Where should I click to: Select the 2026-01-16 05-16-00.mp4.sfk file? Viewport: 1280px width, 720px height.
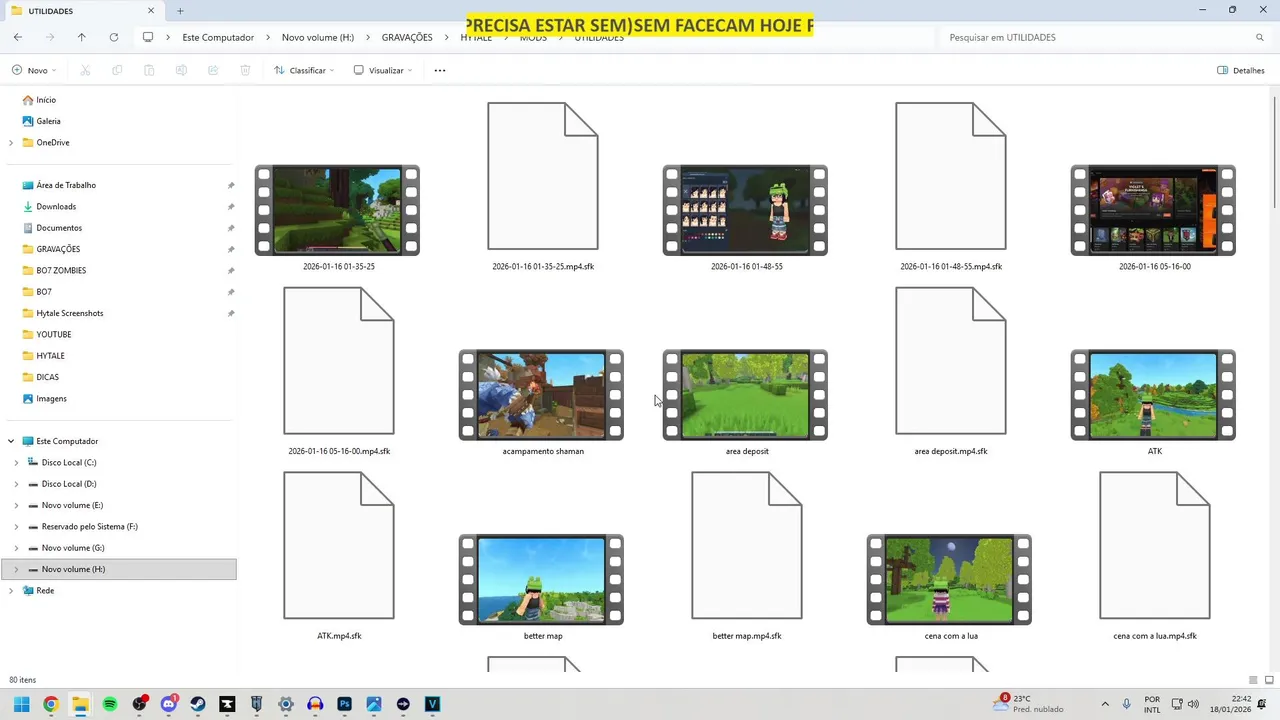tap(339, 361)
